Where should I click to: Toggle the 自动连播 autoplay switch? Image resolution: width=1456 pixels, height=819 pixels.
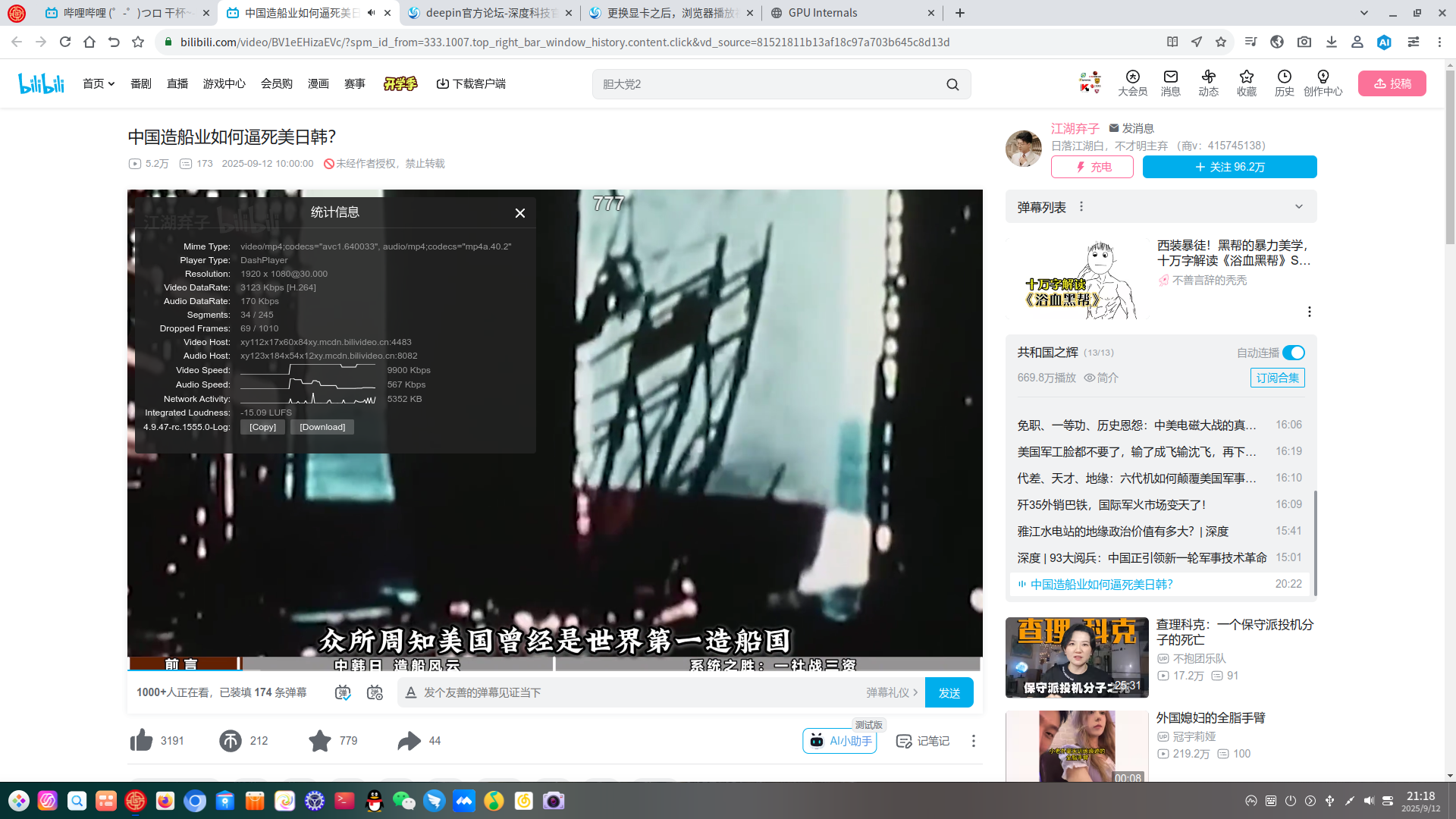[1294, 353]
